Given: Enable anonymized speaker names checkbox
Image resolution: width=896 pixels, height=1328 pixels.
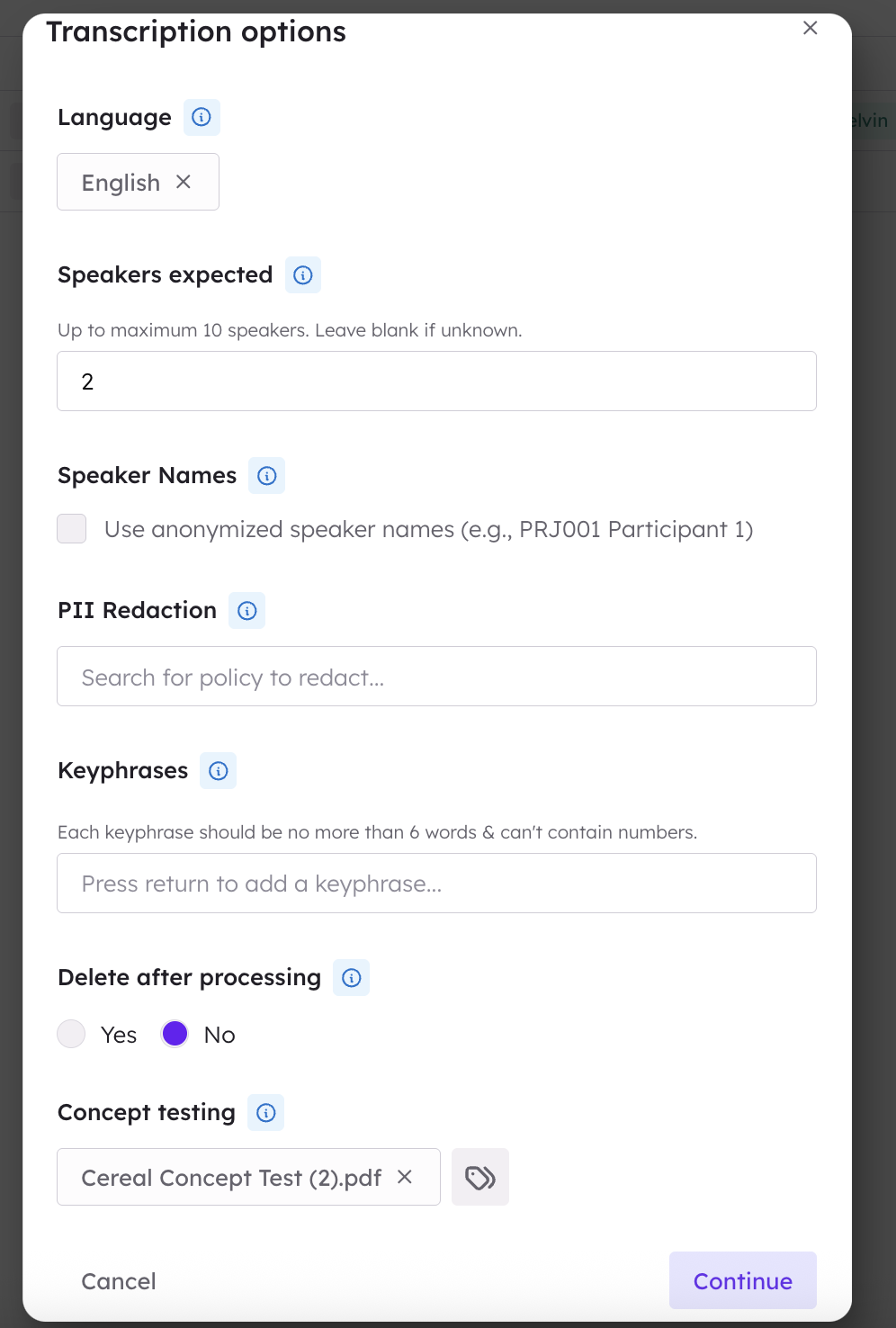Looking at the screenshot, I should [72, 529].
